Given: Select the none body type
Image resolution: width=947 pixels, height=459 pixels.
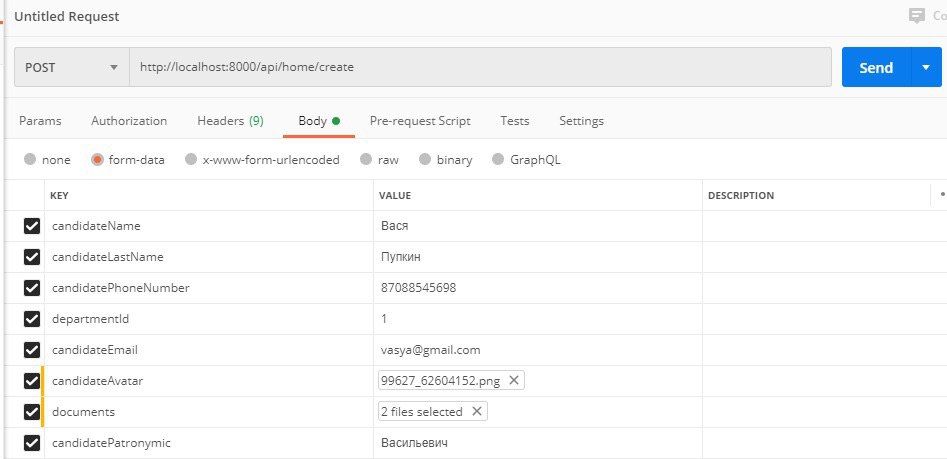Looking at the screenshot, I should (x=30, y=159).
